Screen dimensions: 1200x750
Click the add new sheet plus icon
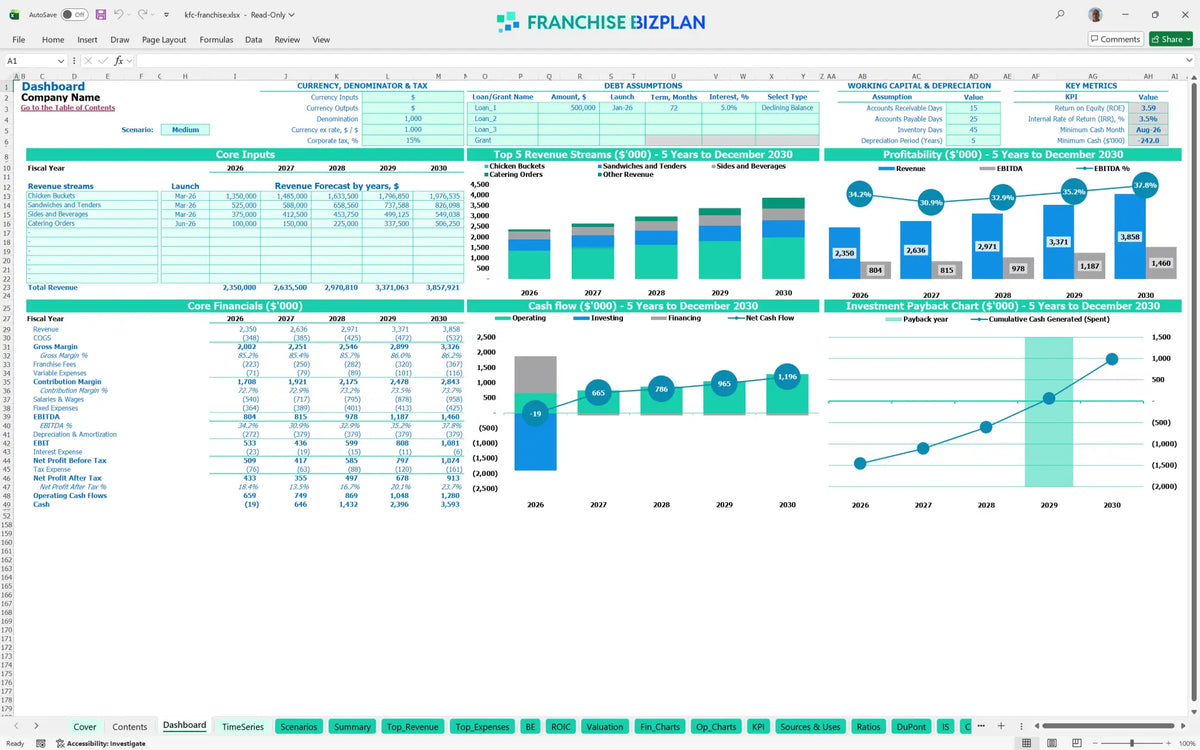[1001, 726]
